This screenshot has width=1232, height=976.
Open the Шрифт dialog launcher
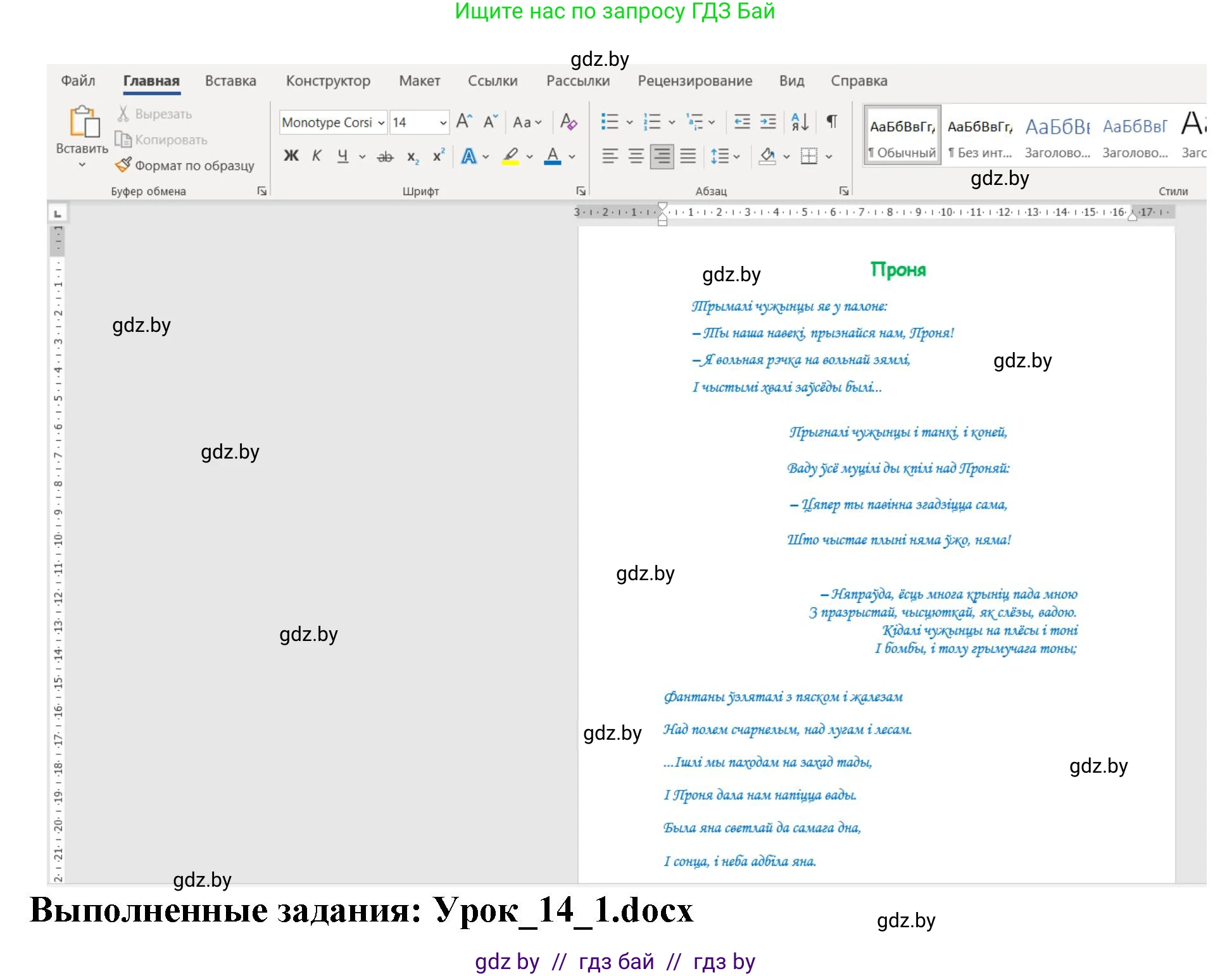(581, 191)
